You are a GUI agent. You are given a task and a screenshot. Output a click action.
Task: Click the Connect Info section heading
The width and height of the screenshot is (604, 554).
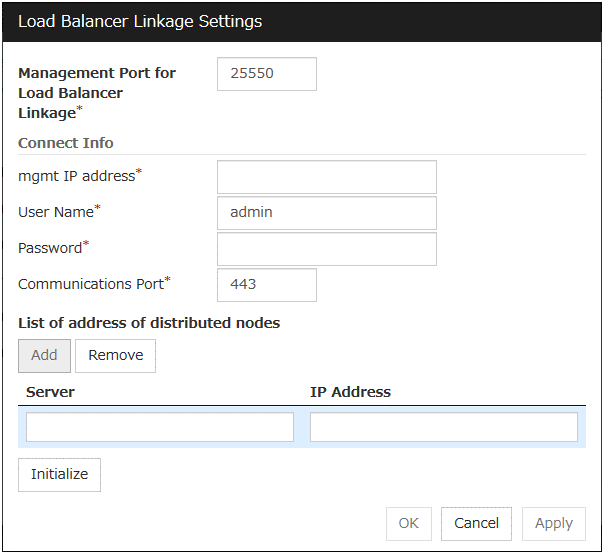[66, 143]
